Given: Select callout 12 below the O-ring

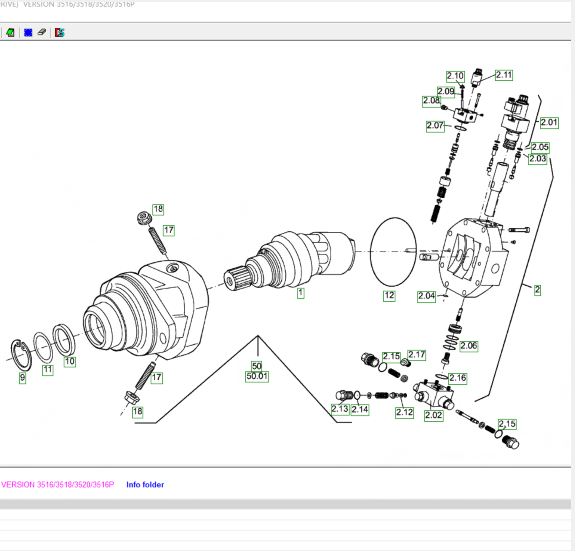Looking at the screenshot, I should [x=389, y=296].
